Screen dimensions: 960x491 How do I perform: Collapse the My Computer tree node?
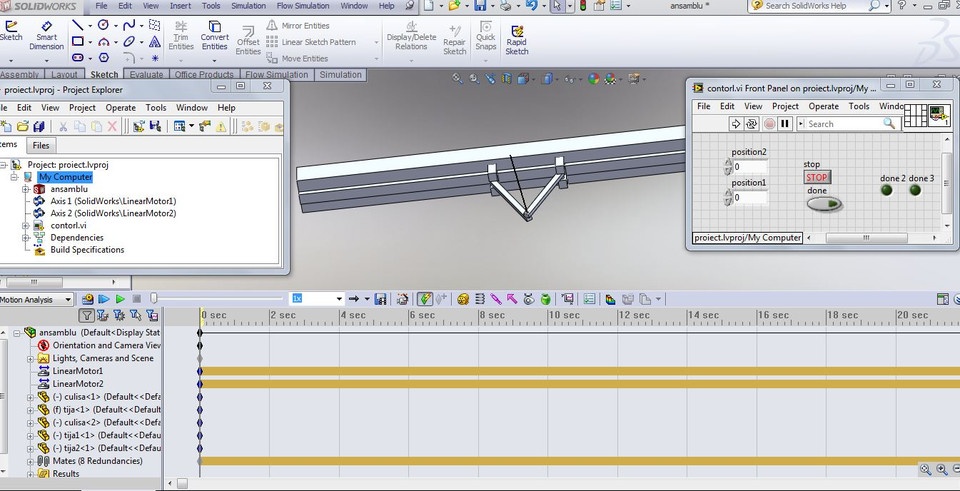tap(14, 177)
